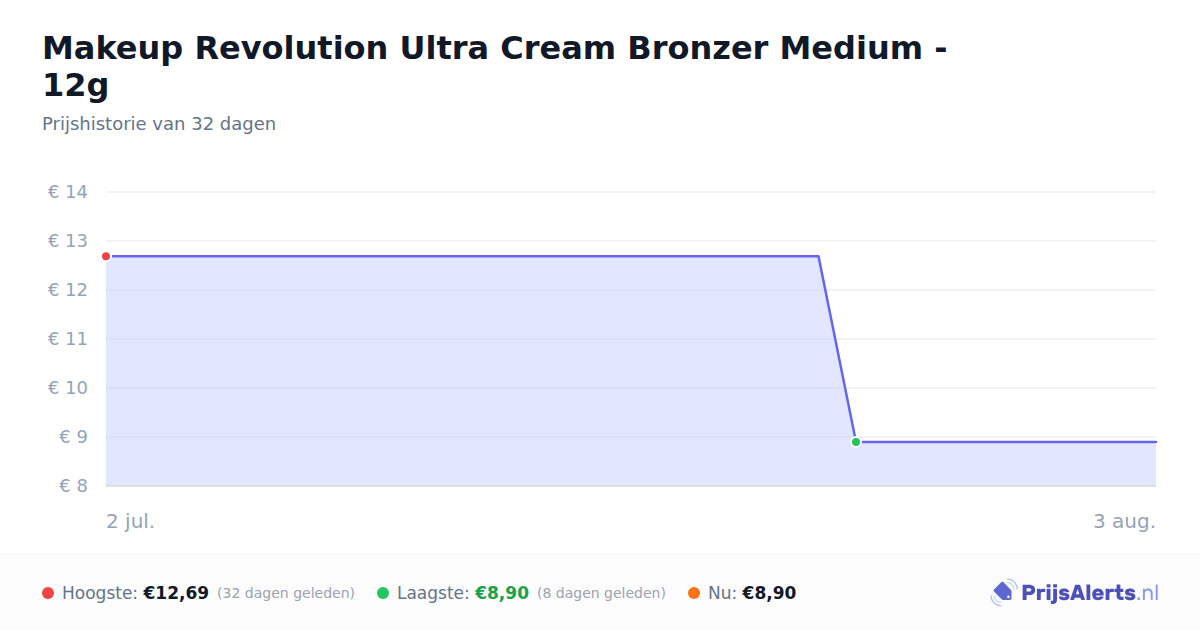Click the Prijshistorie van 32 dagen subtitle
Viewport: 1200px width, 630px height.
coord(159,124)
